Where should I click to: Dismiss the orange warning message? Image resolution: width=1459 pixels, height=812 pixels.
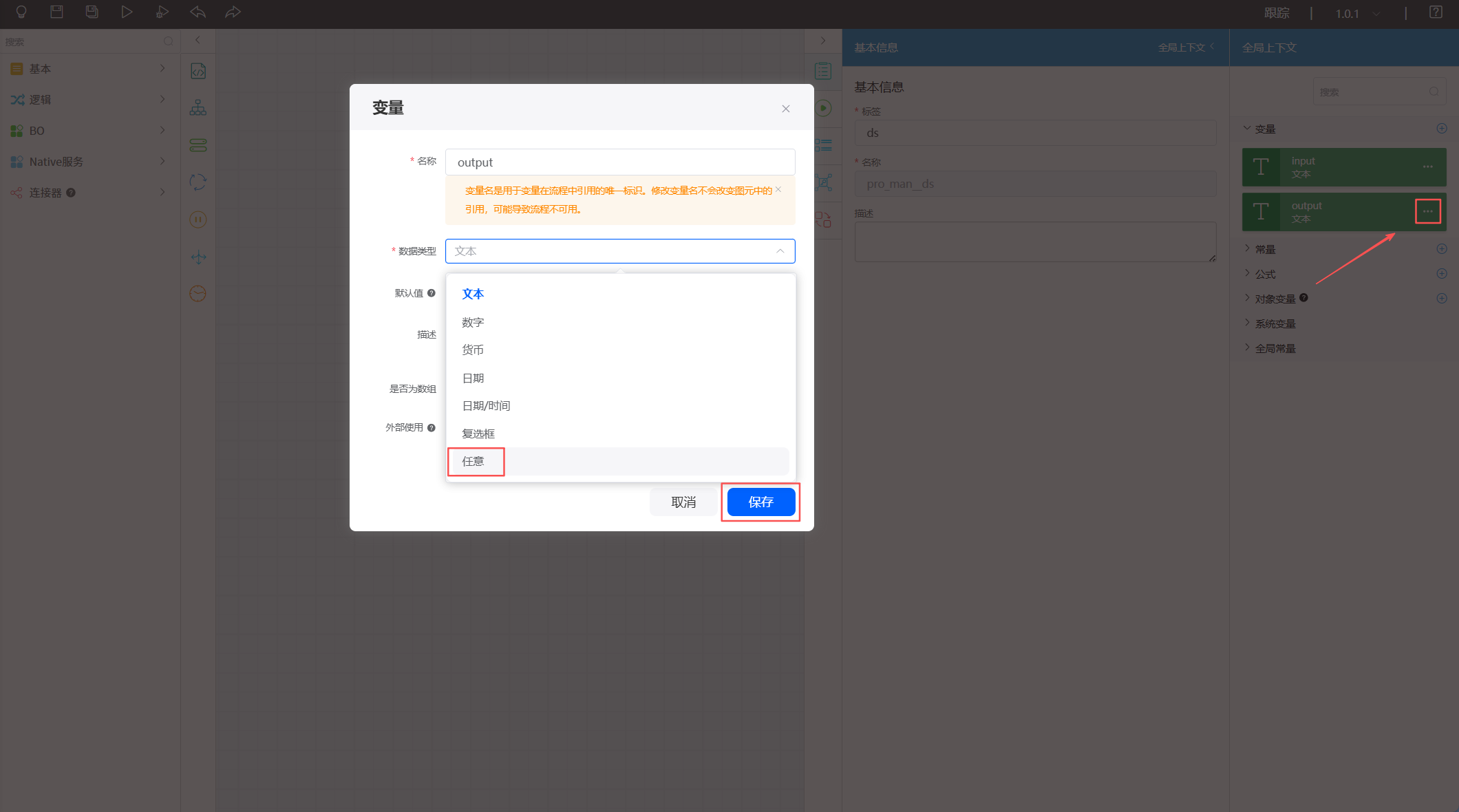[x=778, y=189]
